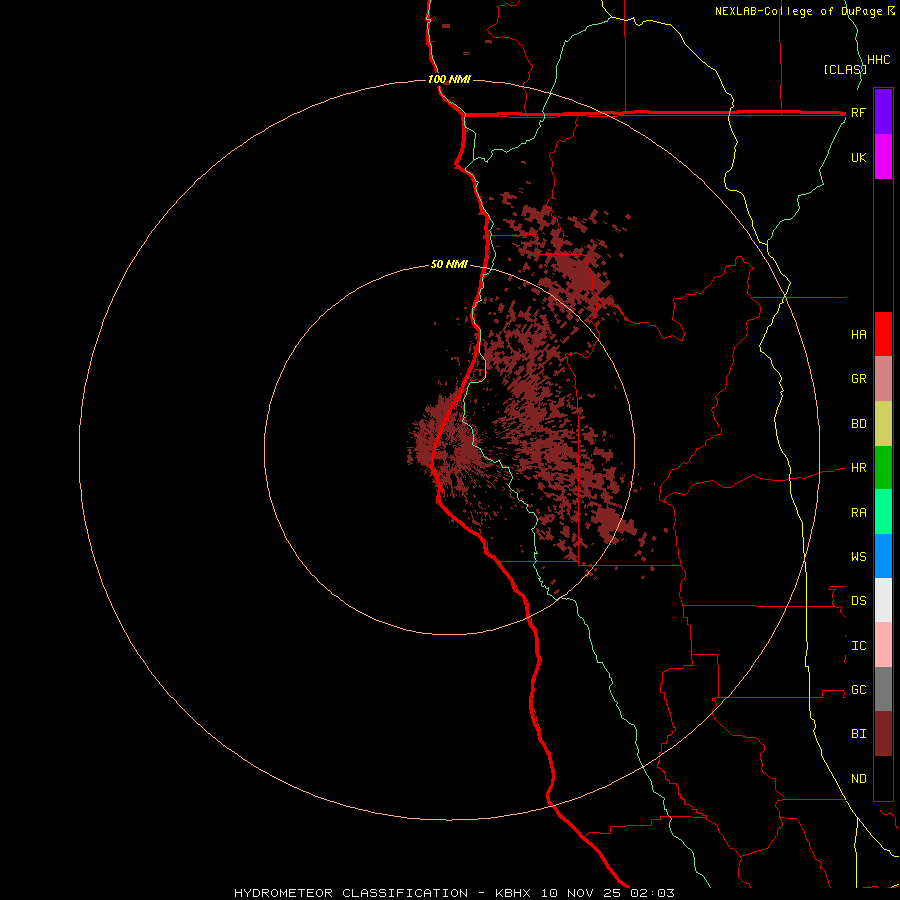Select the yellow BD legend swatch
This screenshot has width=900, height=900.
pyautogui.click(x=883, y=424)
